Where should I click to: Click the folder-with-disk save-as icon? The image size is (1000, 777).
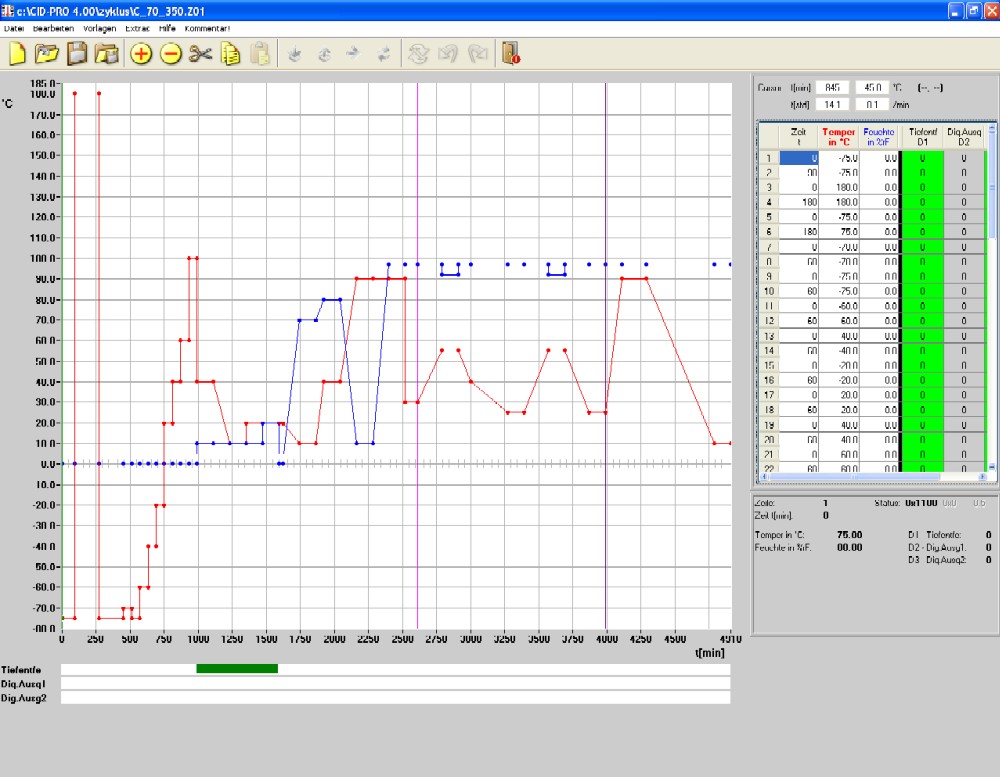click(107, 54)
